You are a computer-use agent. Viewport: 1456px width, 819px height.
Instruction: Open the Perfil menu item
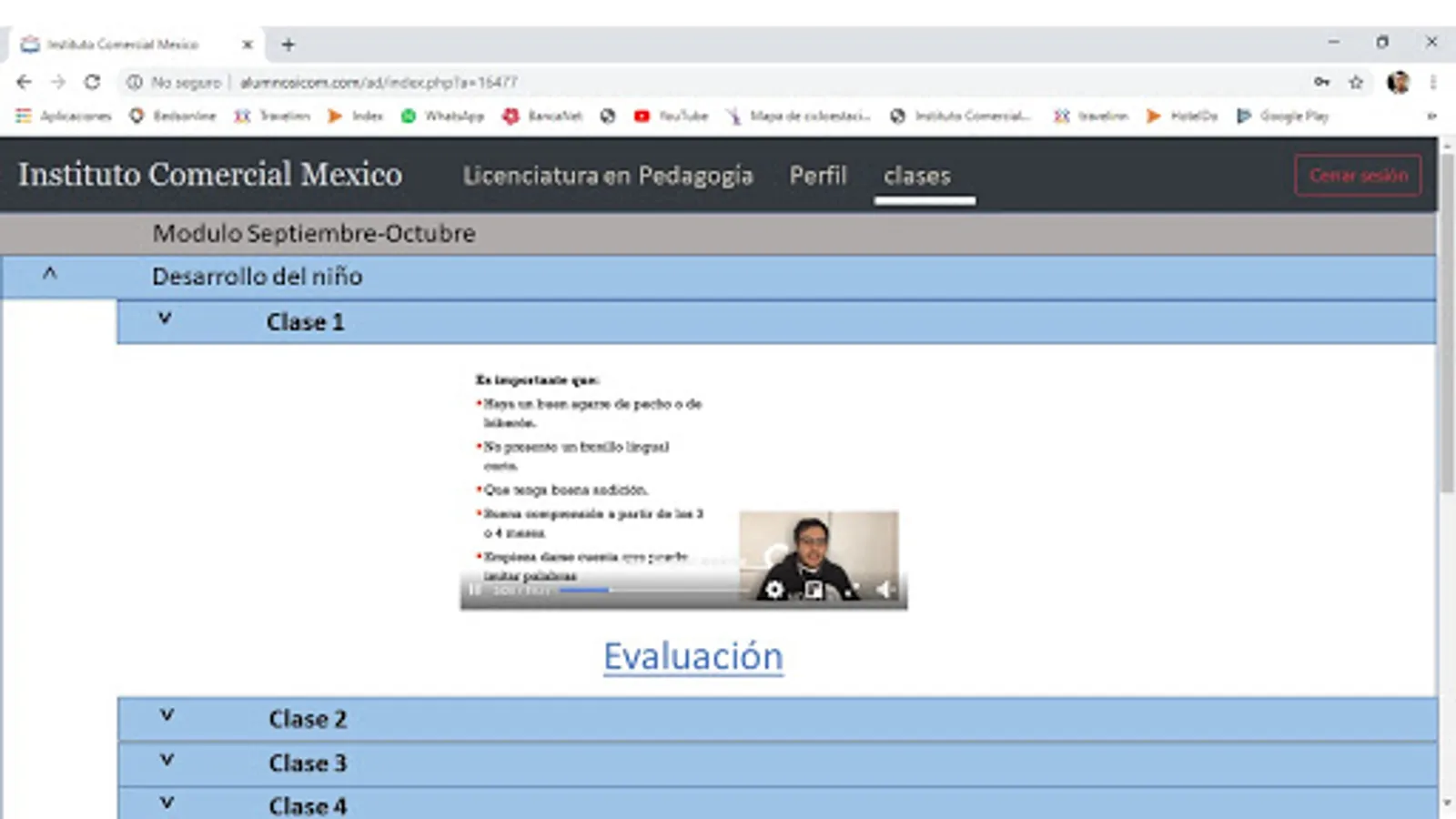(818, 176)
